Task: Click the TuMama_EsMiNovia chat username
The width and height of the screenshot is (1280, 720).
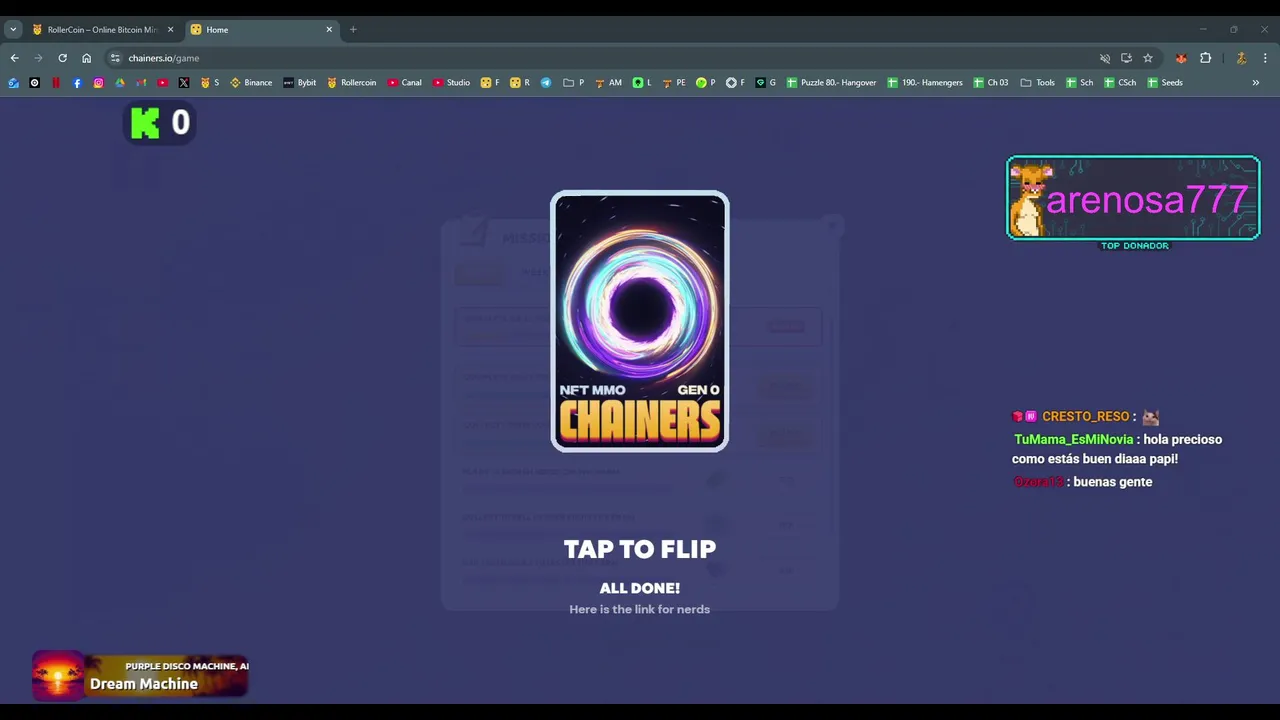Action: point(1073,439)
